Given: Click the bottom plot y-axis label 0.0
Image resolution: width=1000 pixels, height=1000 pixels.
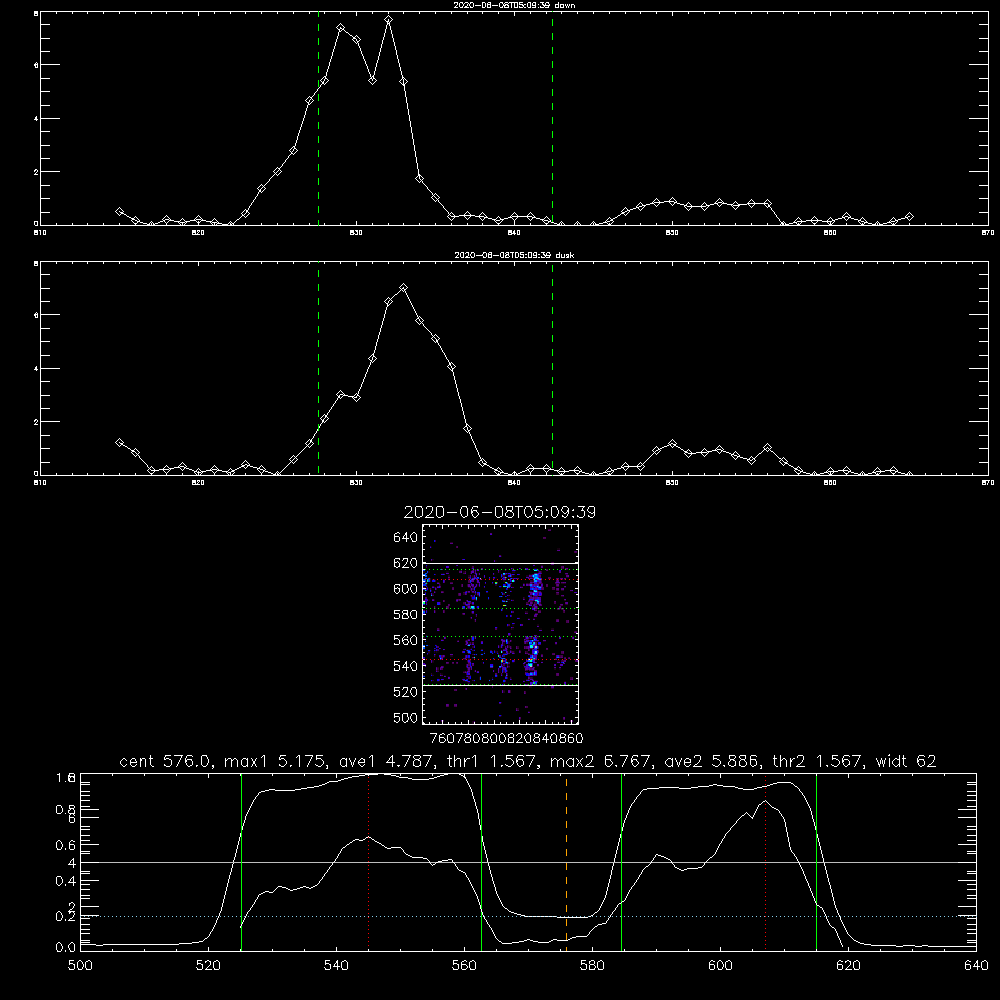Looking at the screenshot, I should click(x=66, y=948).
